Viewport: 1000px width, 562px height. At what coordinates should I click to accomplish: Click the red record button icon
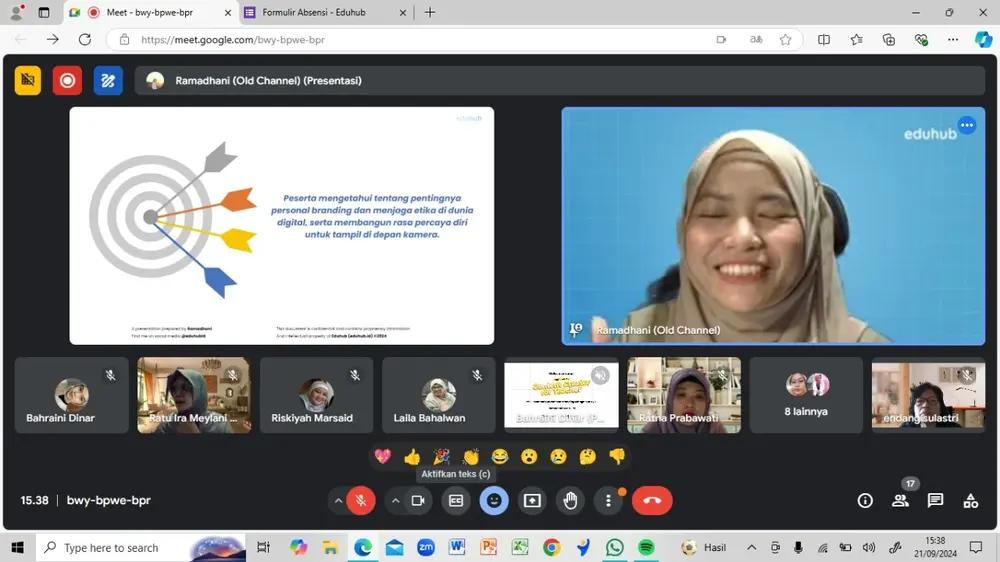tap(67, 80)
